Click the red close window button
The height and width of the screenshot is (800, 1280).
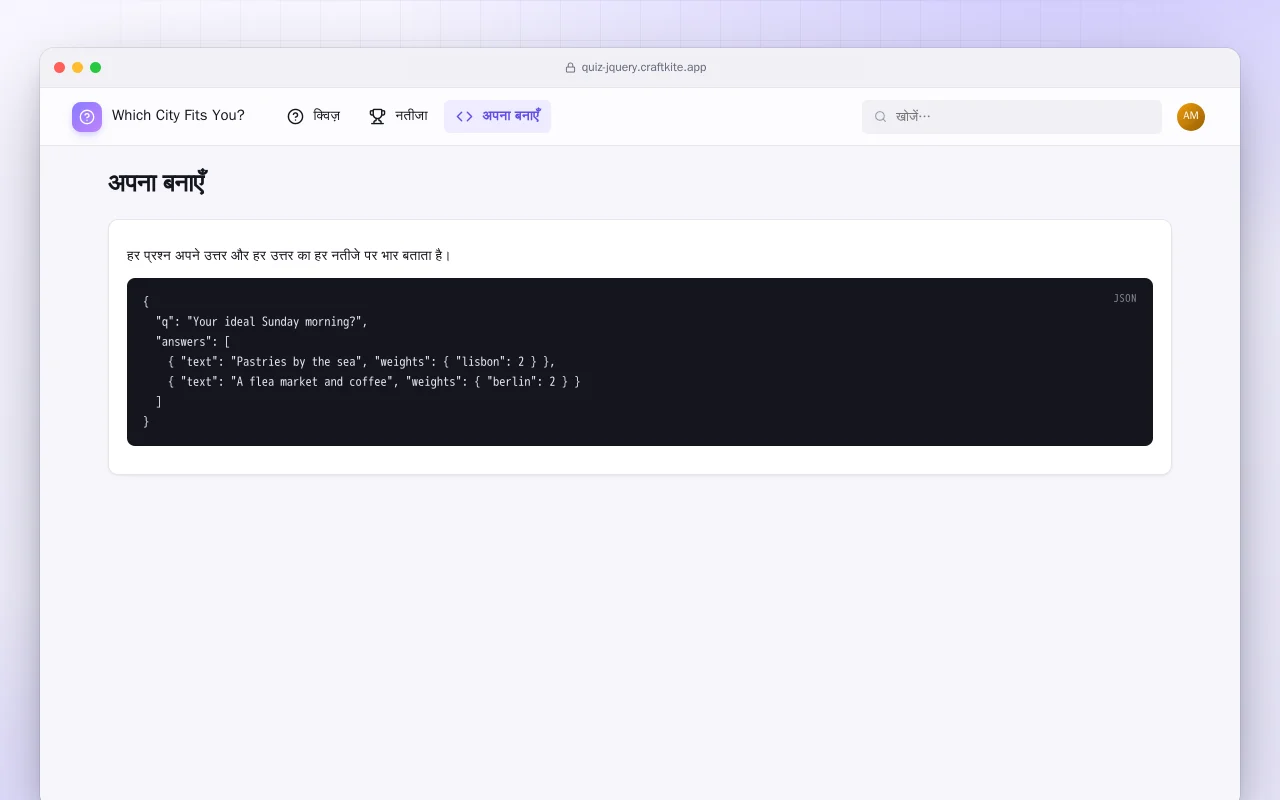tap(60, 68)
